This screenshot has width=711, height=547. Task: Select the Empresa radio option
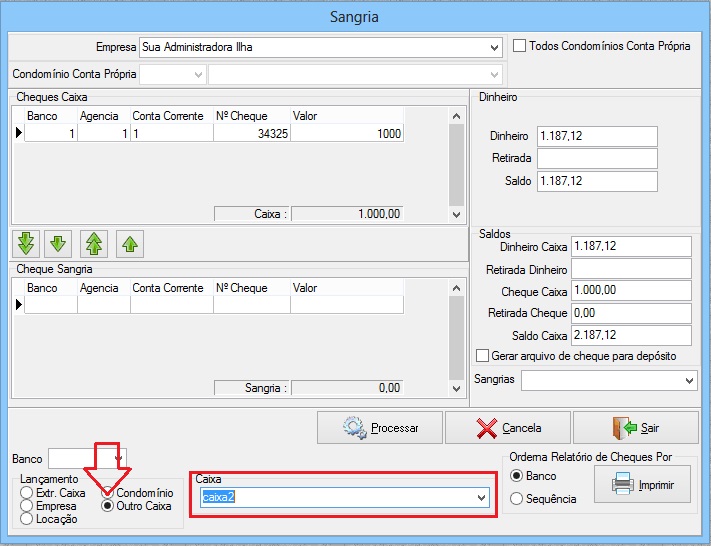pos(27,506)
